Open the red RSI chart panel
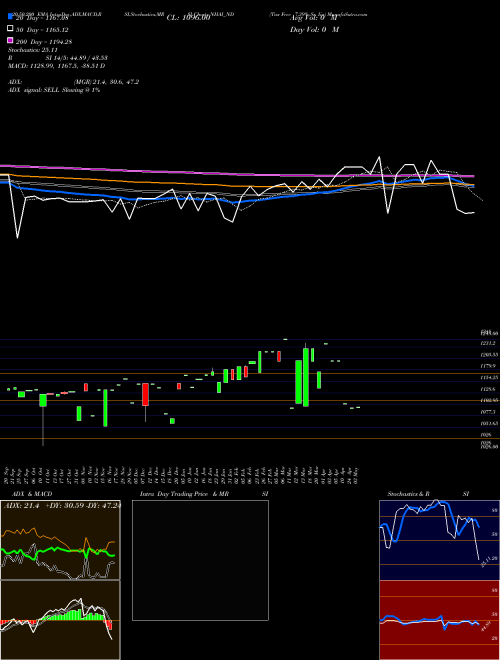 (439, 620)
